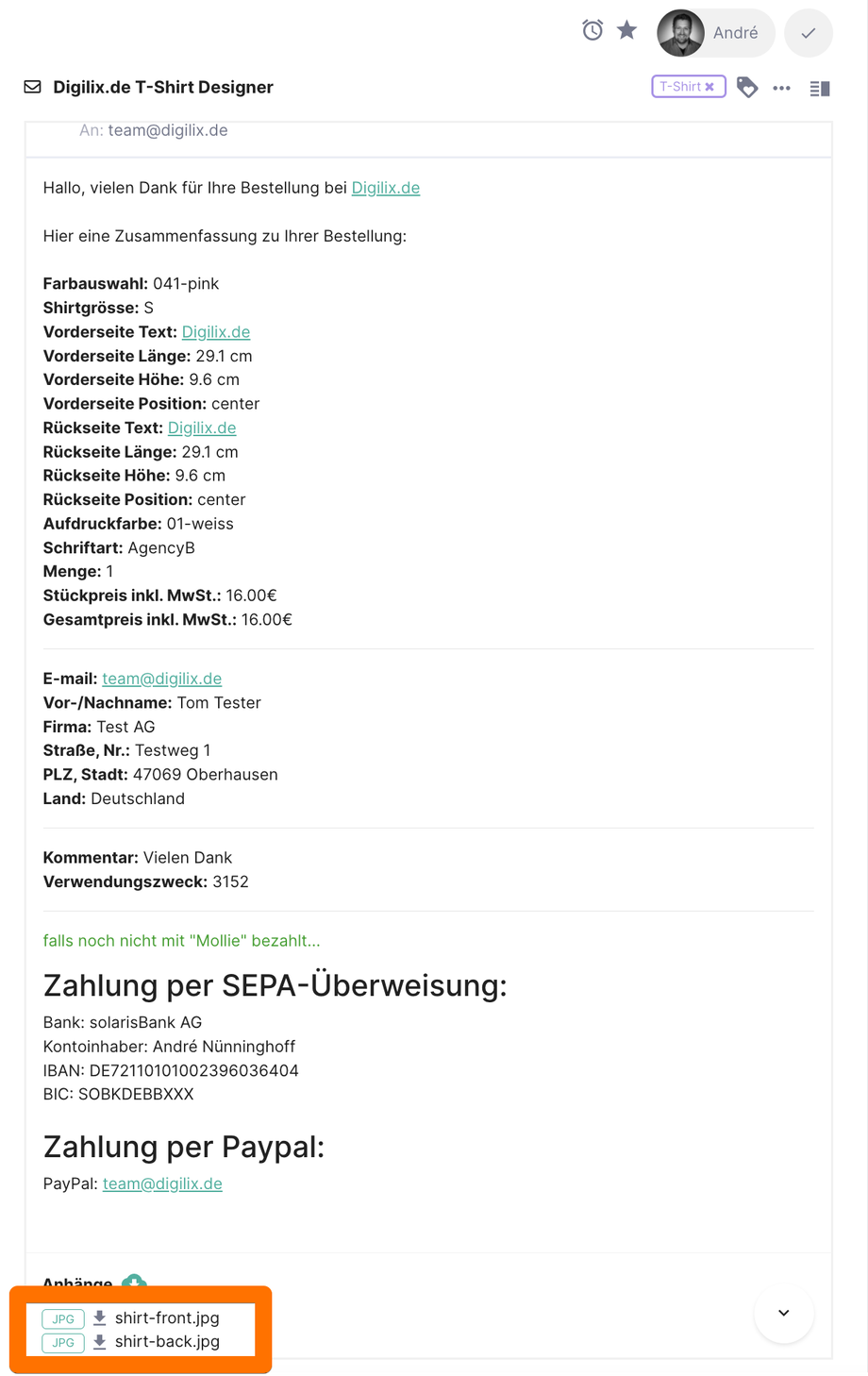868x1376 pixels.
Task: Click JPG badge of shirt-back.jpg
Action: (63, 1342)
